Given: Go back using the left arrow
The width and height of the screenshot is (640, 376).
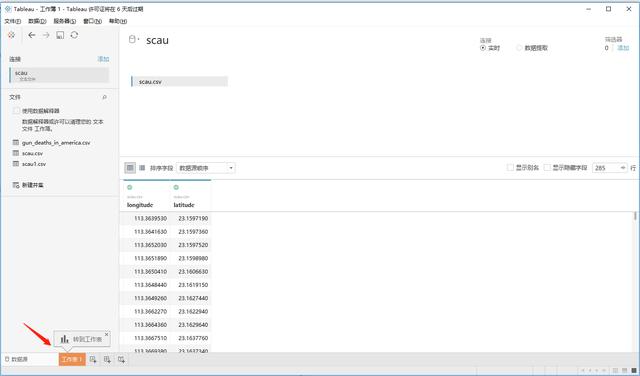Looking at the screenshot, I should click(31, 35).
